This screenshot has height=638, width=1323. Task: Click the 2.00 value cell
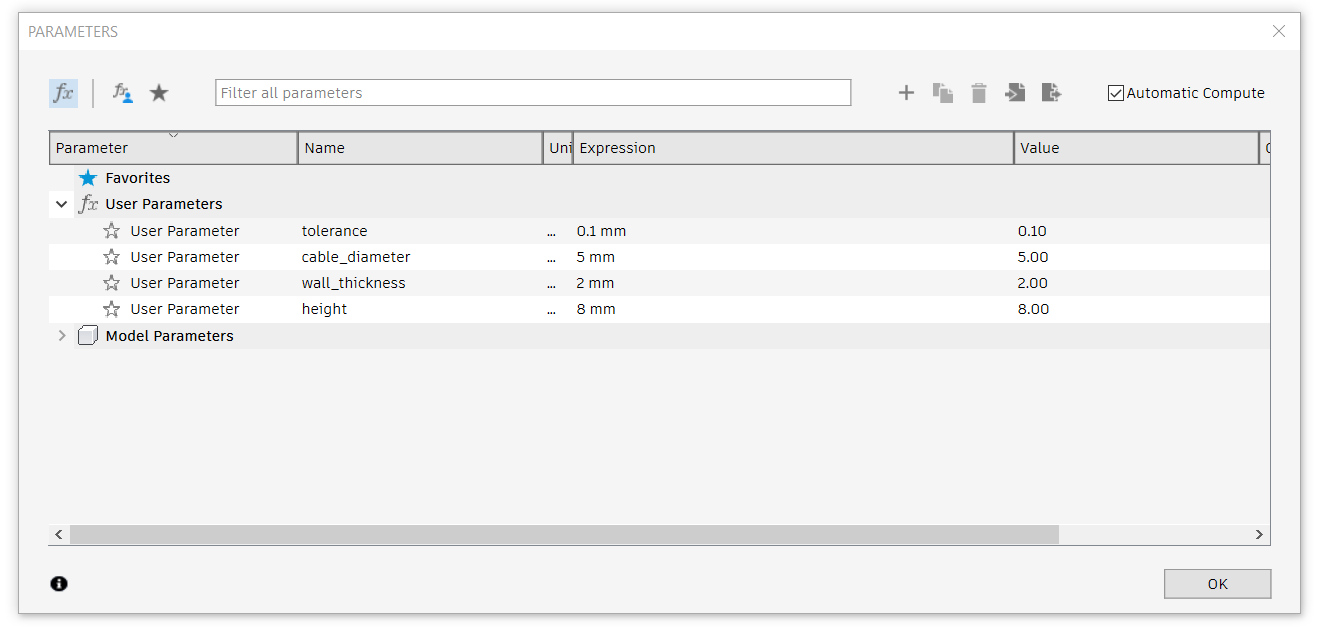(x=1136, y=283)
